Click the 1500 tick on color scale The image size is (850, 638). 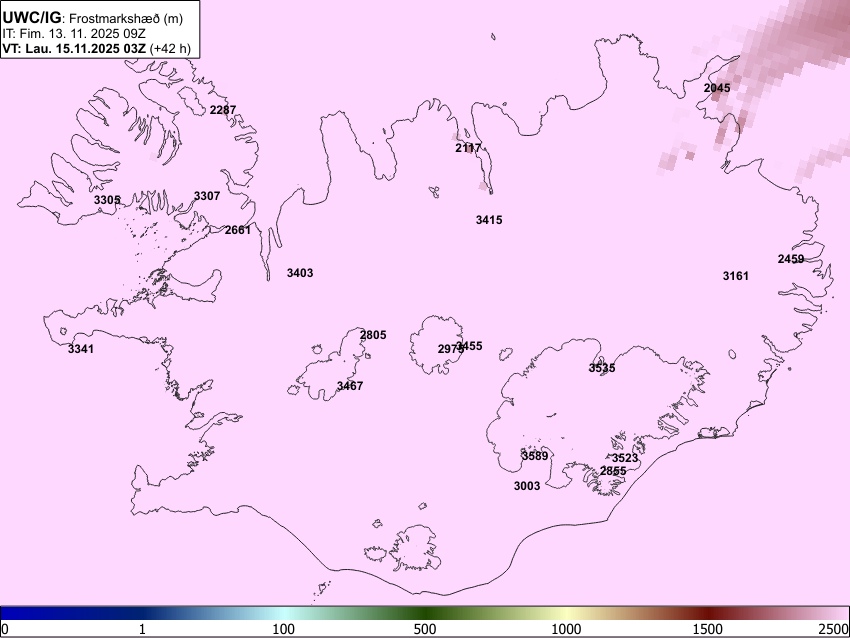707,629
